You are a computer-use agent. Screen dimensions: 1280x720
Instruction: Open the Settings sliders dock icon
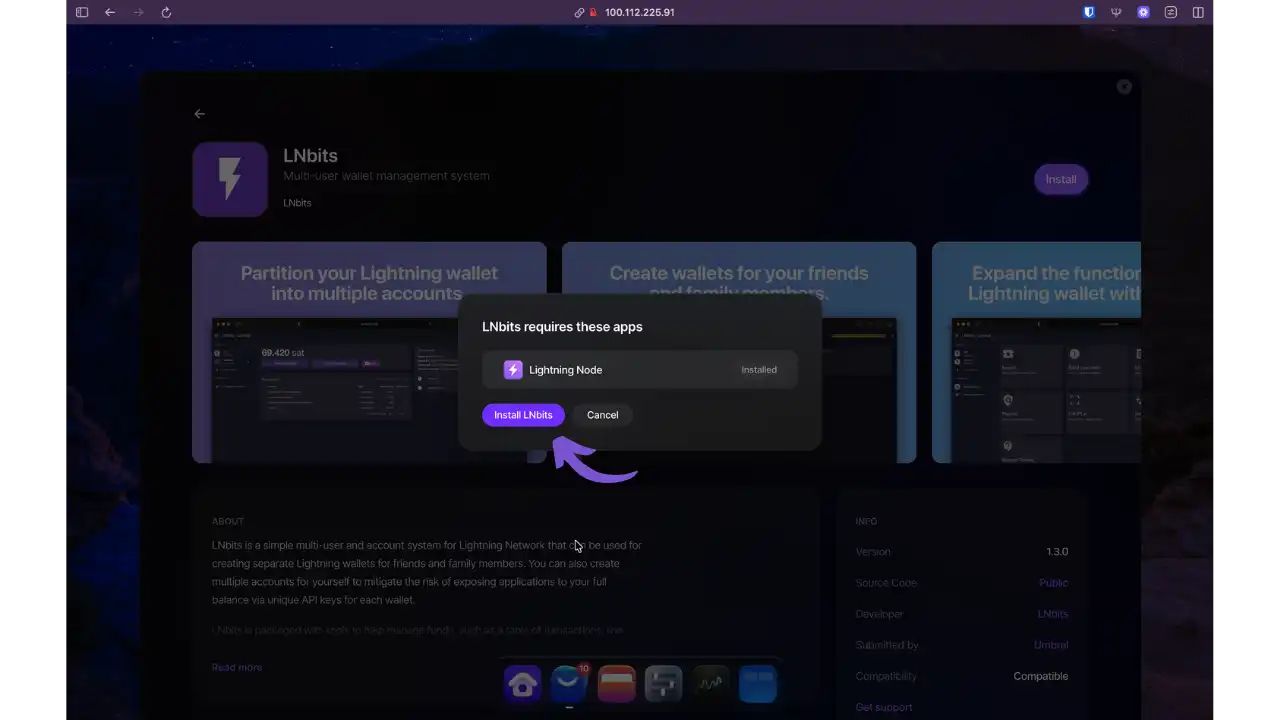click(x=663, y=684)
